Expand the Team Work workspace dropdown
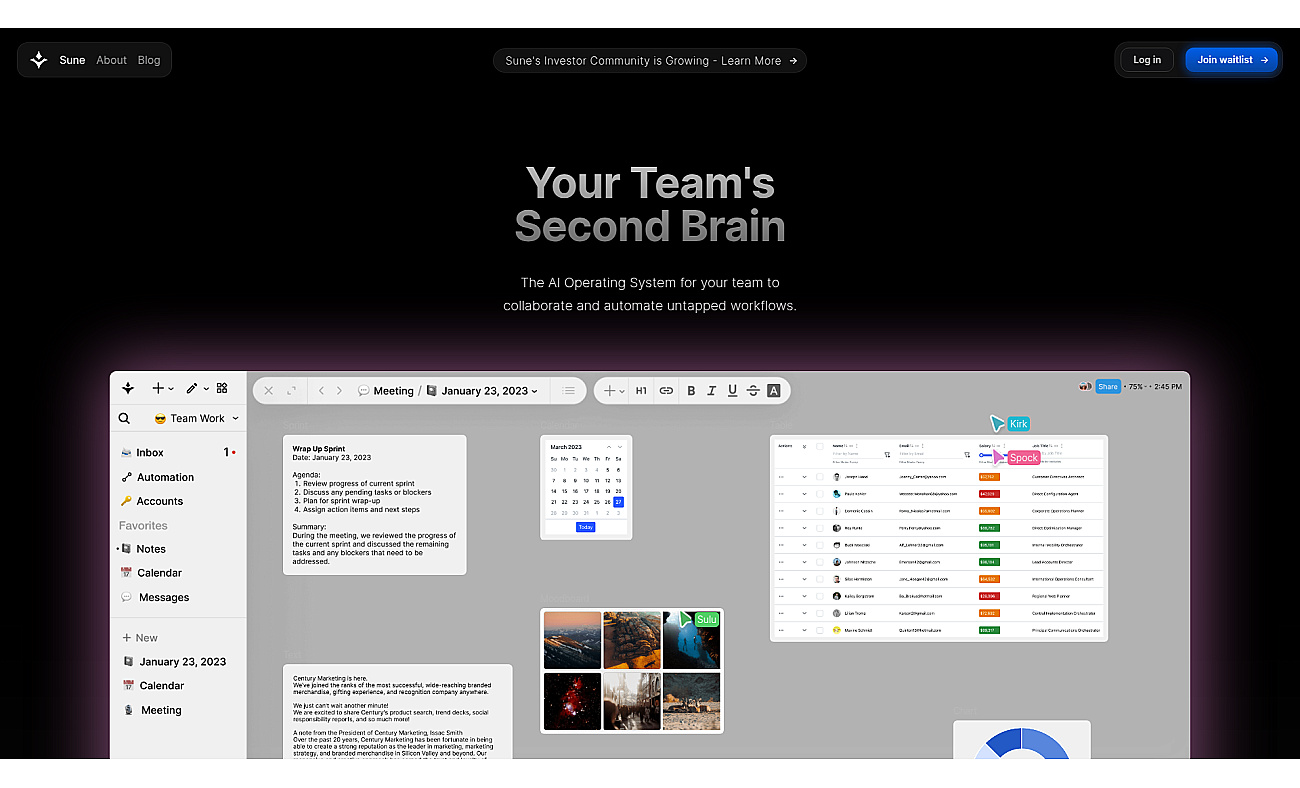Viewport: 1300px width, 788px height. (197, 418)
